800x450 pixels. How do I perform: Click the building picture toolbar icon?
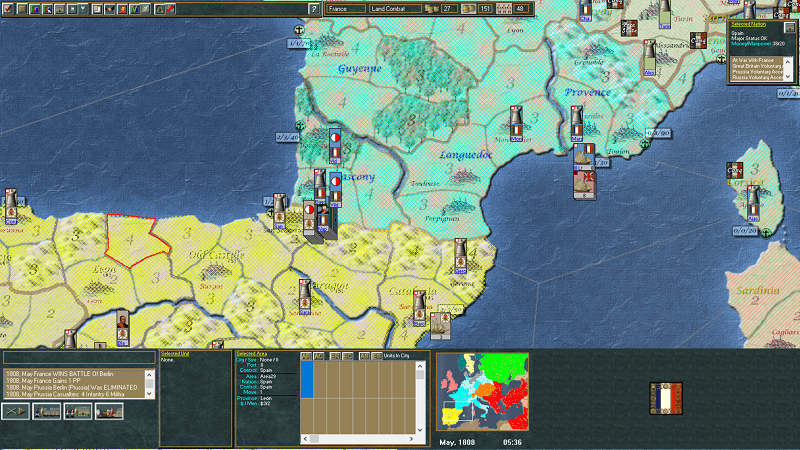(60, 9)
